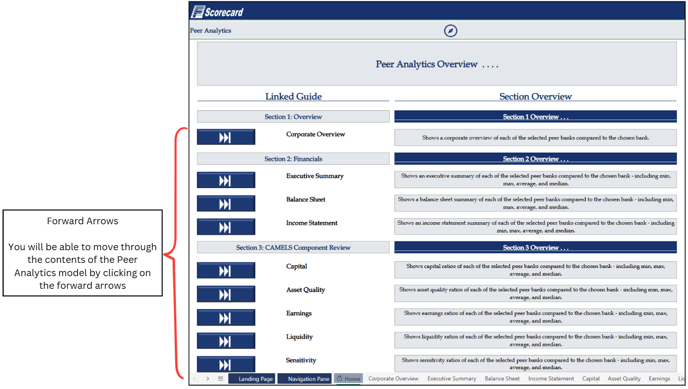The width and height of the screenshot is (688, 389).
Task: Click the Corporate Overview label text
Action: coord(315,134)
